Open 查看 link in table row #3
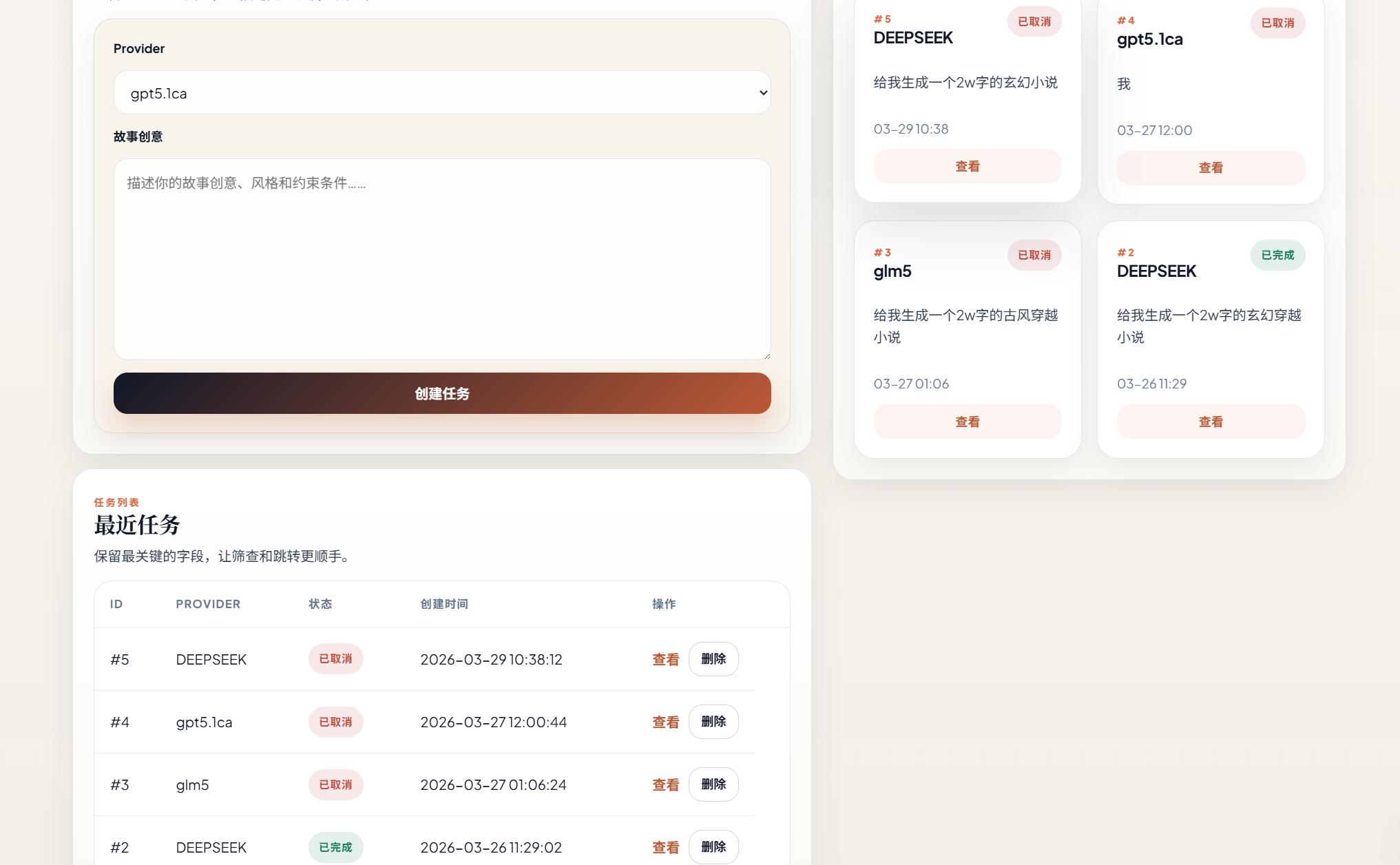Viewport: 1400px width, 865px height. 665,785
